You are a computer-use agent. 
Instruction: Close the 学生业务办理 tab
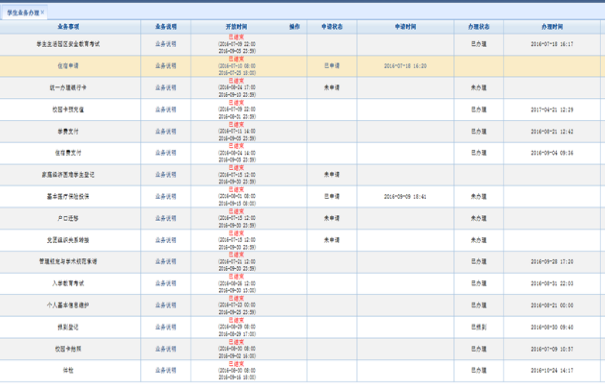click(x=42, y=12)
